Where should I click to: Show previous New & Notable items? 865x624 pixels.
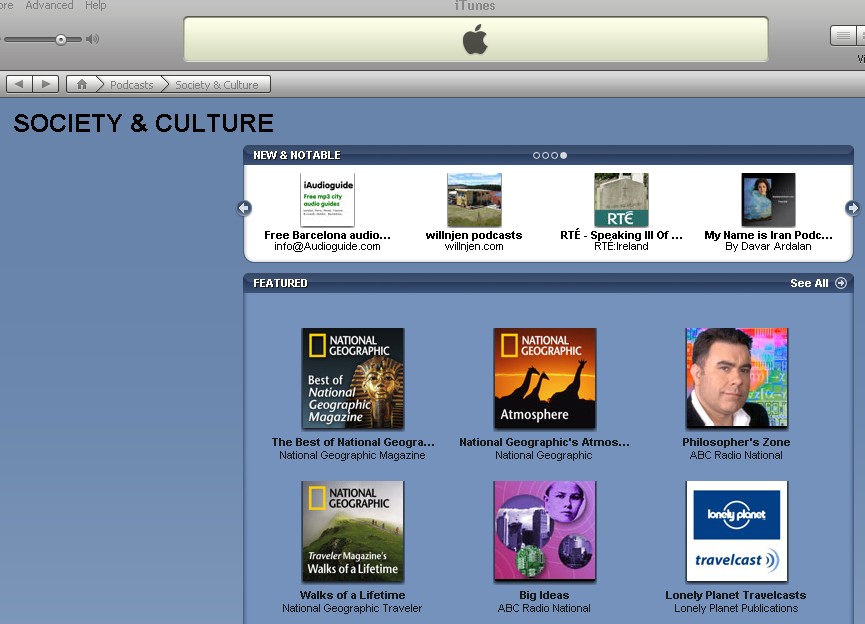point(244,208)
